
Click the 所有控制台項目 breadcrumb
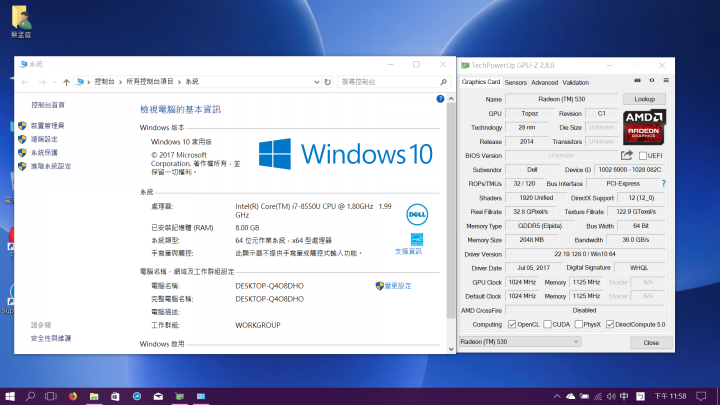point(150,82)
